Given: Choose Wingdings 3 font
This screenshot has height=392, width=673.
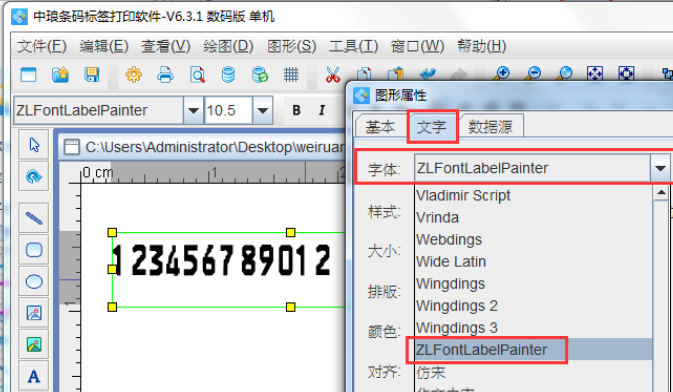Looking at the screenshot, I should click(x=533, y=328).
